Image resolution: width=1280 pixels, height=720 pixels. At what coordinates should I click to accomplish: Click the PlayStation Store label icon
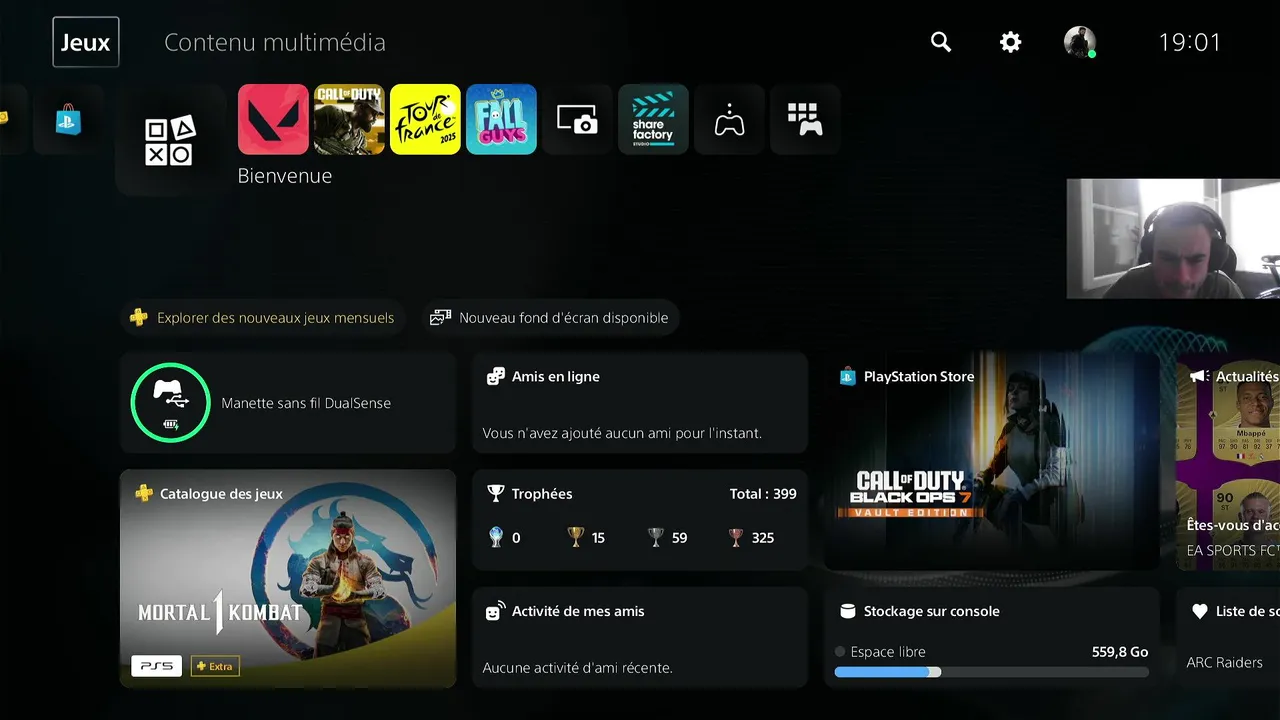[848, 377]
